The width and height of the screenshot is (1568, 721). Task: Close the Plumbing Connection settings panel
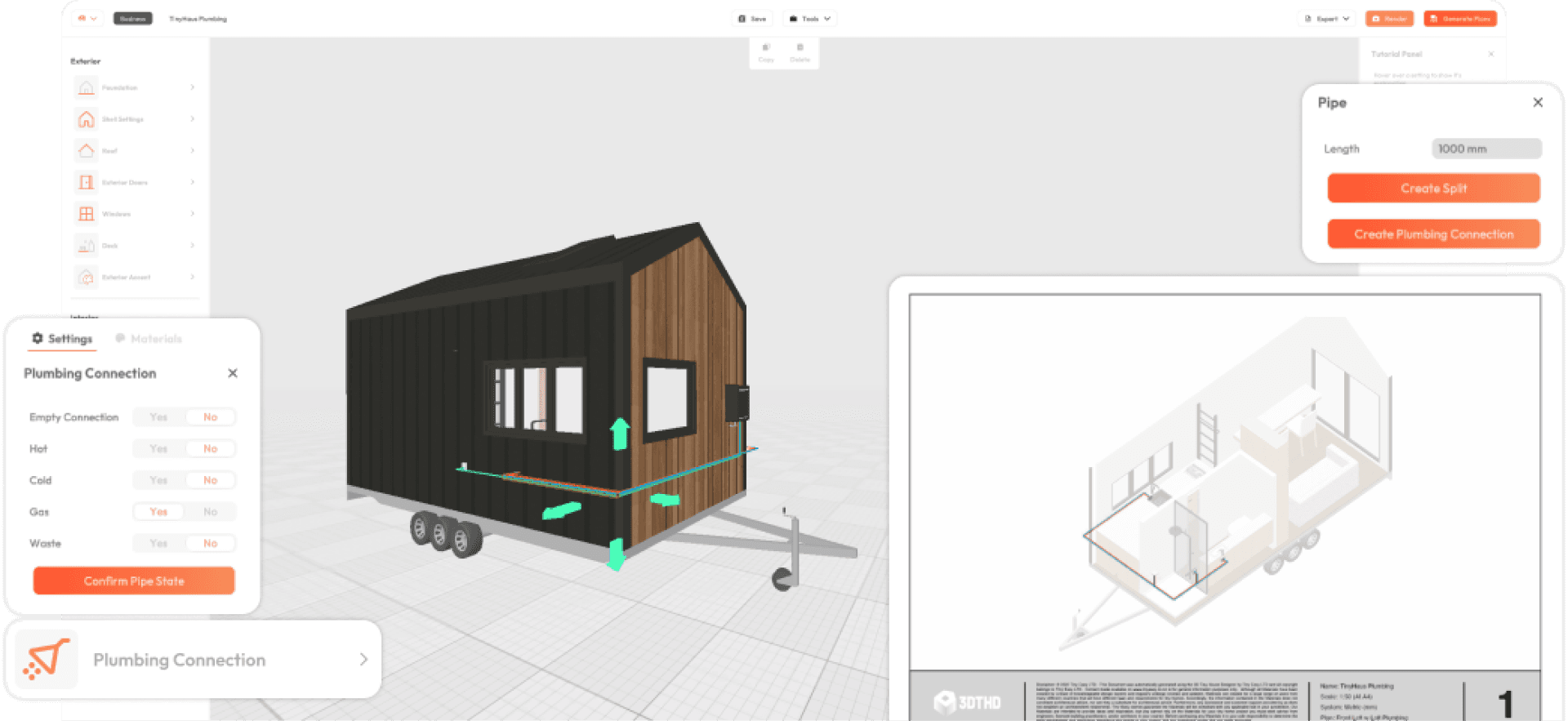233,373
